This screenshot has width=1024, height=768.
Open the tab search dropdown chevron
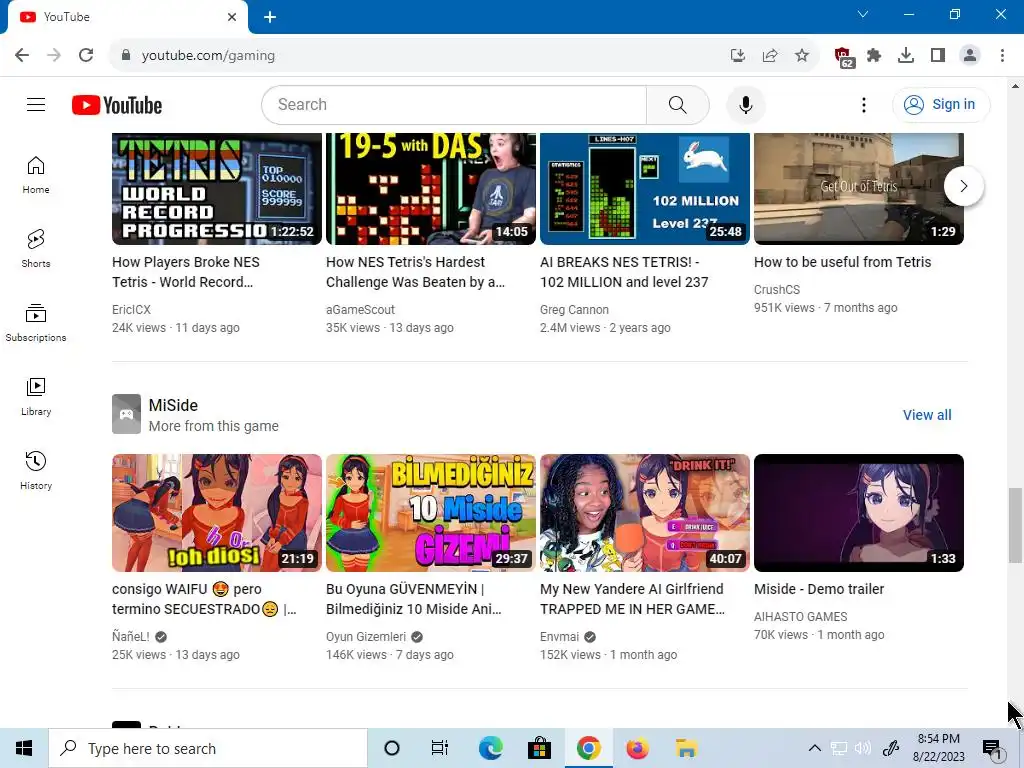click(863, 14)
